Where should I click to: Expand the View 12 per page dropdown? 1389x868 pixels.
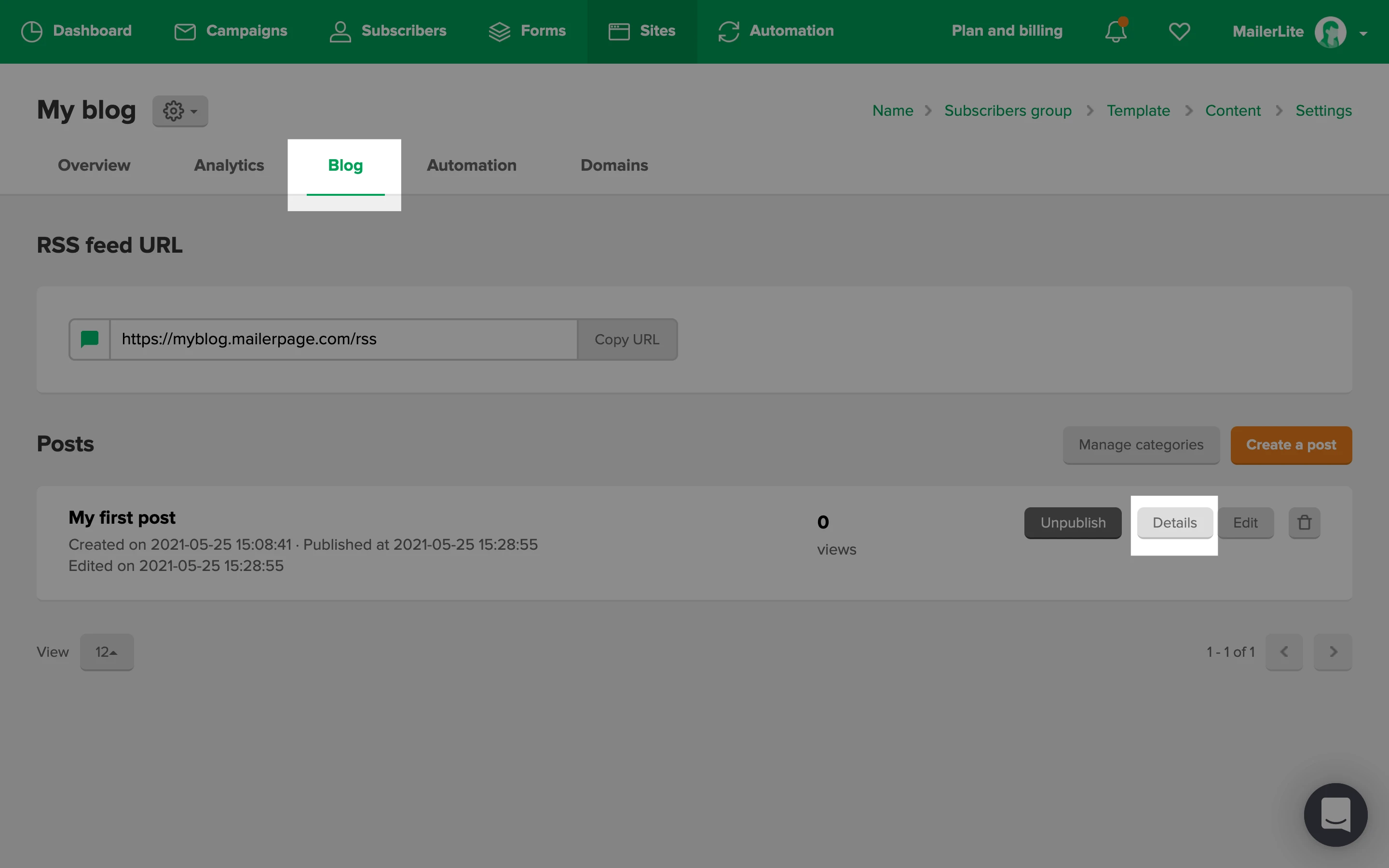click(107, 651)
